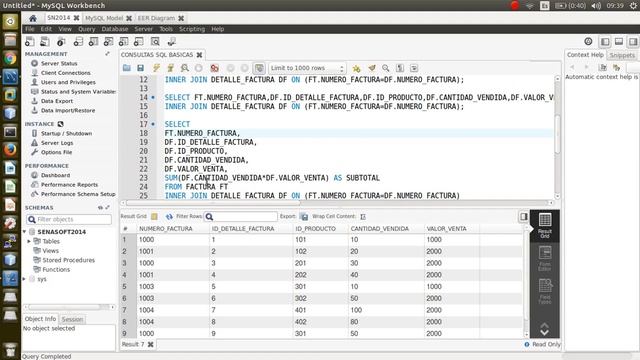Screen dimensions: 640x360
Task: Refresh the result set icon
Action: tap(169, 216)
